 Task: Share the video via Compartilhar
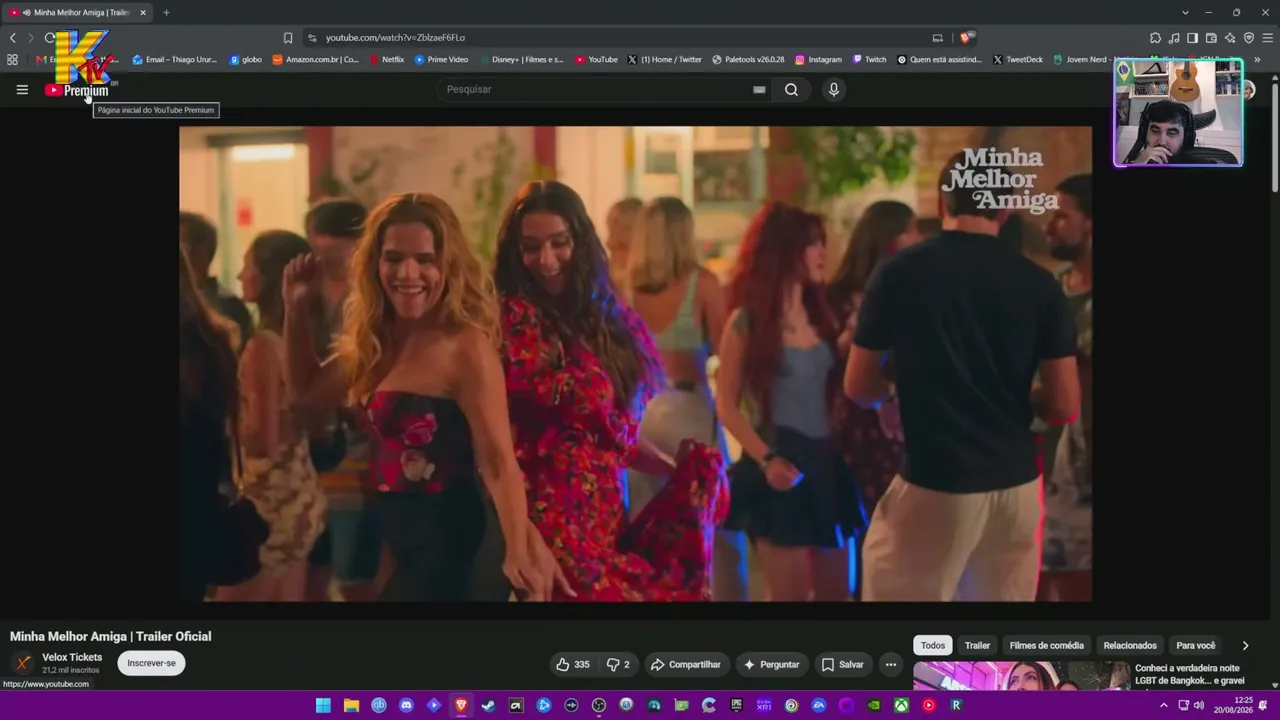click(x=685, y=664)
